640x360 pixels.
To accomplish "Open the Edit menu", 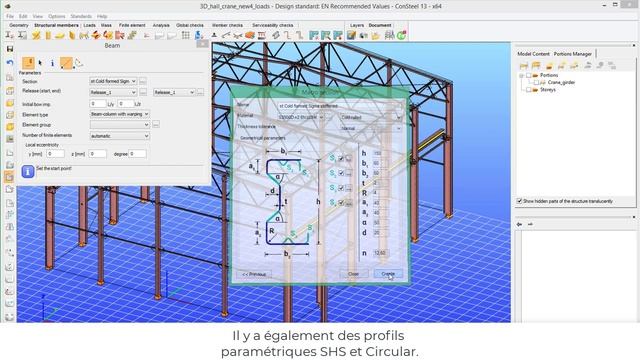I will click(23, 16).
